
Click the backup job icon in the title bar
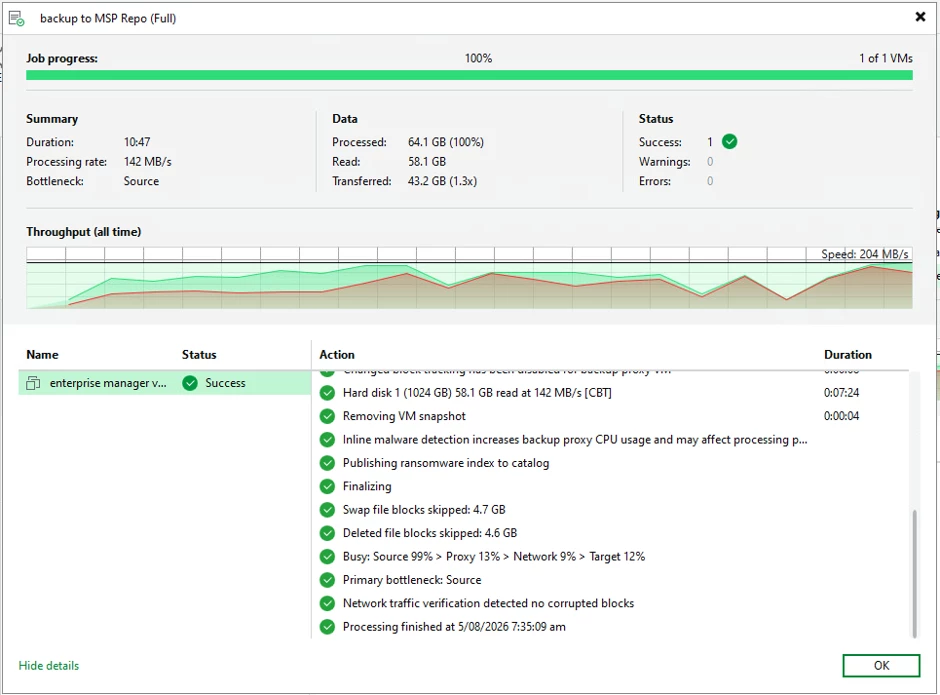coord(17,19)
